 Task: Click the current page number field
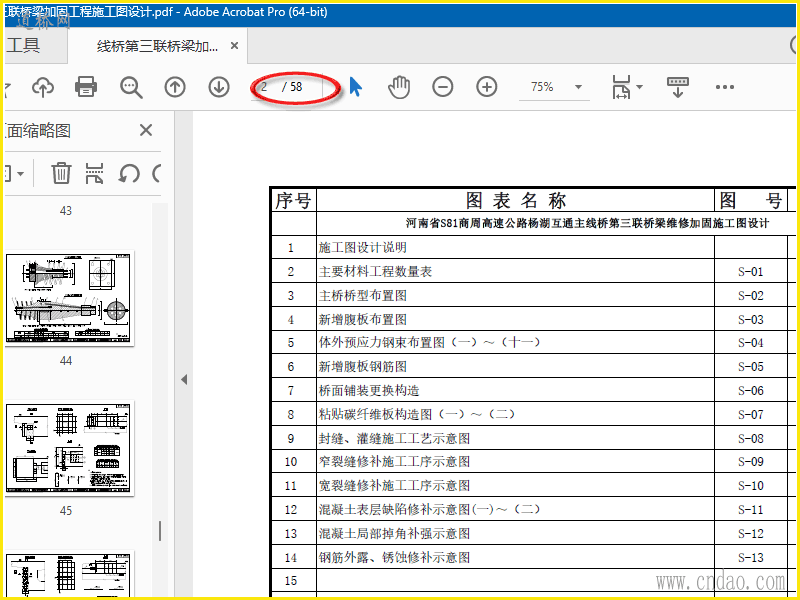pyautogui.click(x=265, y=87)
